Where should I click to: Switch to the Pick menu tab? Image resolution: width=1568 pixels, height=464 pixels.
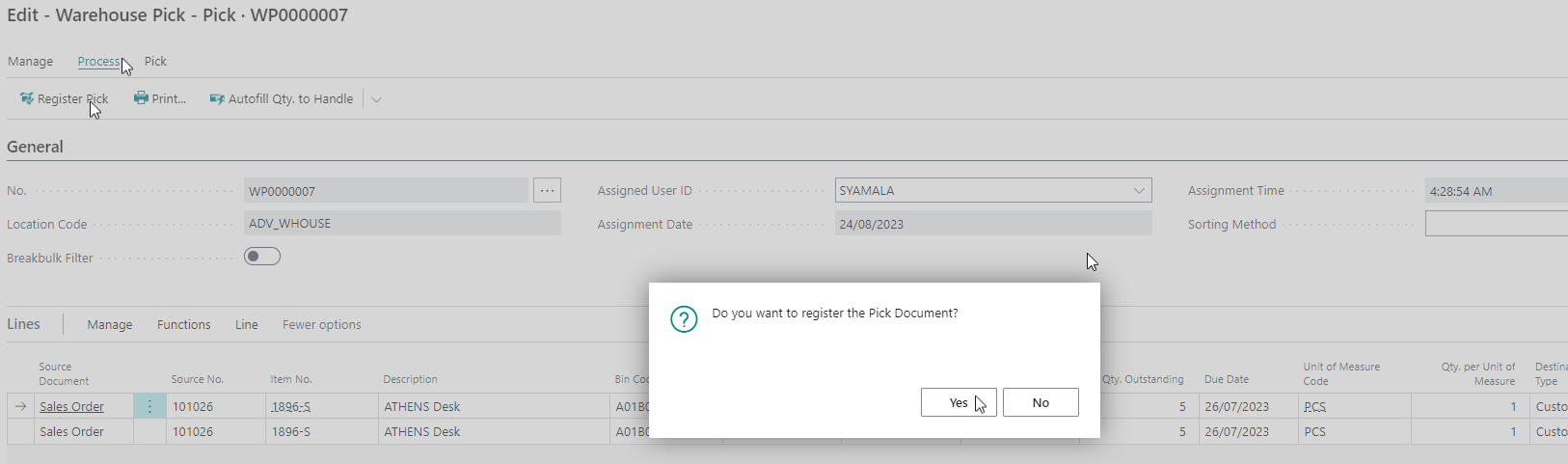pos(155,62)
